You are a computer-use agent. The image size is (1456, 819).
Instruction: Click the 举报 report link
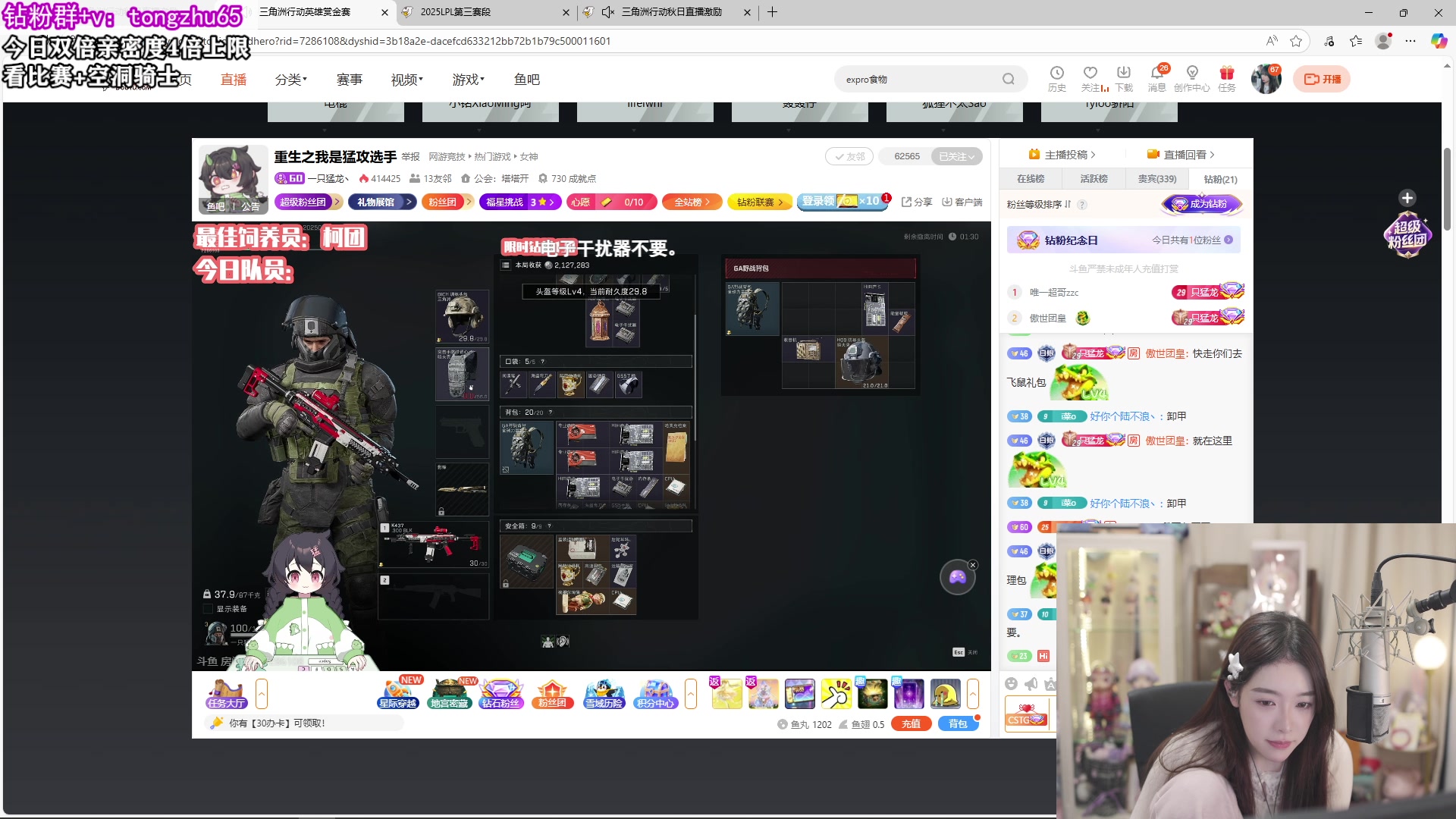(411, 157)
